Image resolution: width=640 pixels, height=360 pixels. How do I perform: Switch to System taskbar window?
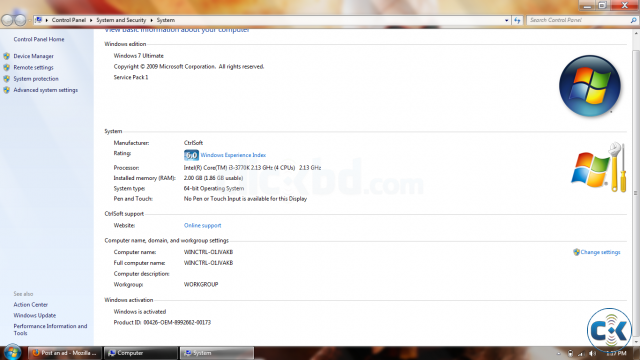tap(217, 353)
